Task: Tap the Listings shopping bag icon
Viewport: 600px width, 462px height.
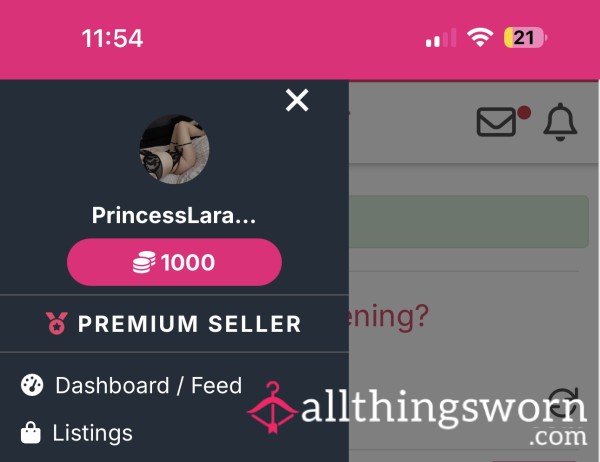Action: 31,433
